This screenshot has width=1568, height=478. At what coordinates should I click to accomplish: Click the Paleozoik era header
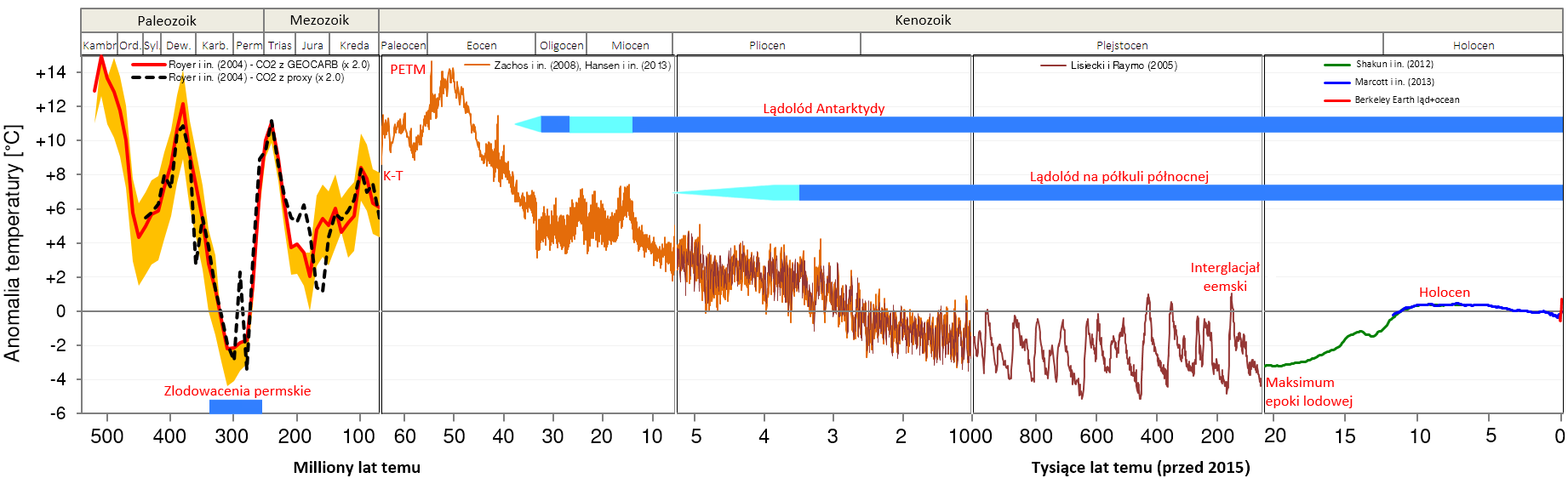click(167, 20)
